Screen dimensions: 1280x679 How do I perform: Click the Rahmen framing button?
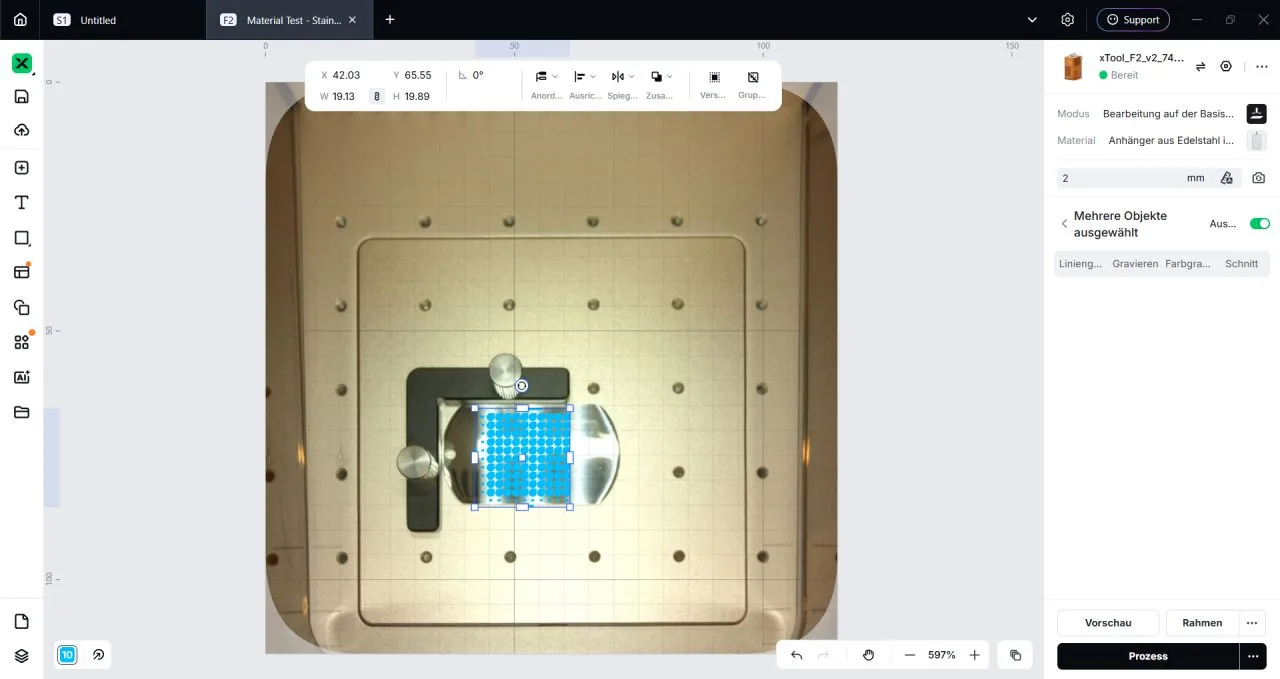1202,623
